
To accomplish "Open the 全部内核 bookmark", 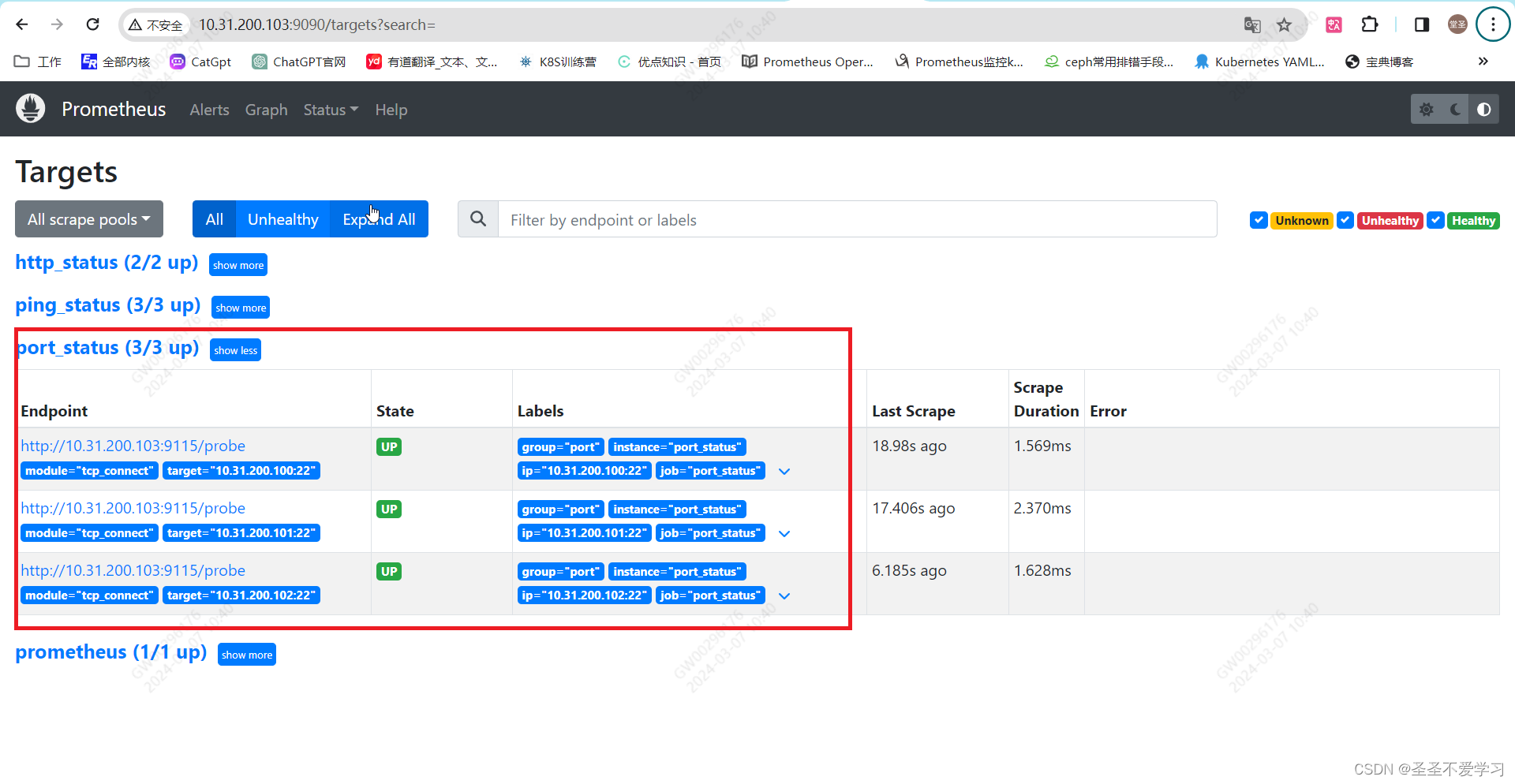I will tap(116, 62).
